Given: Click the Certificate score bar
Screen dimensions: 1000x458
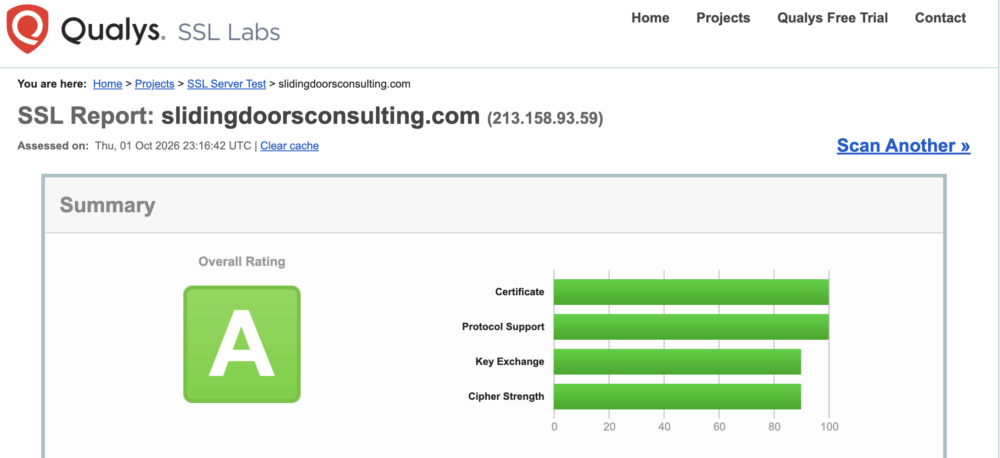Looking at the screenshot, I should (x=691, y=292).
